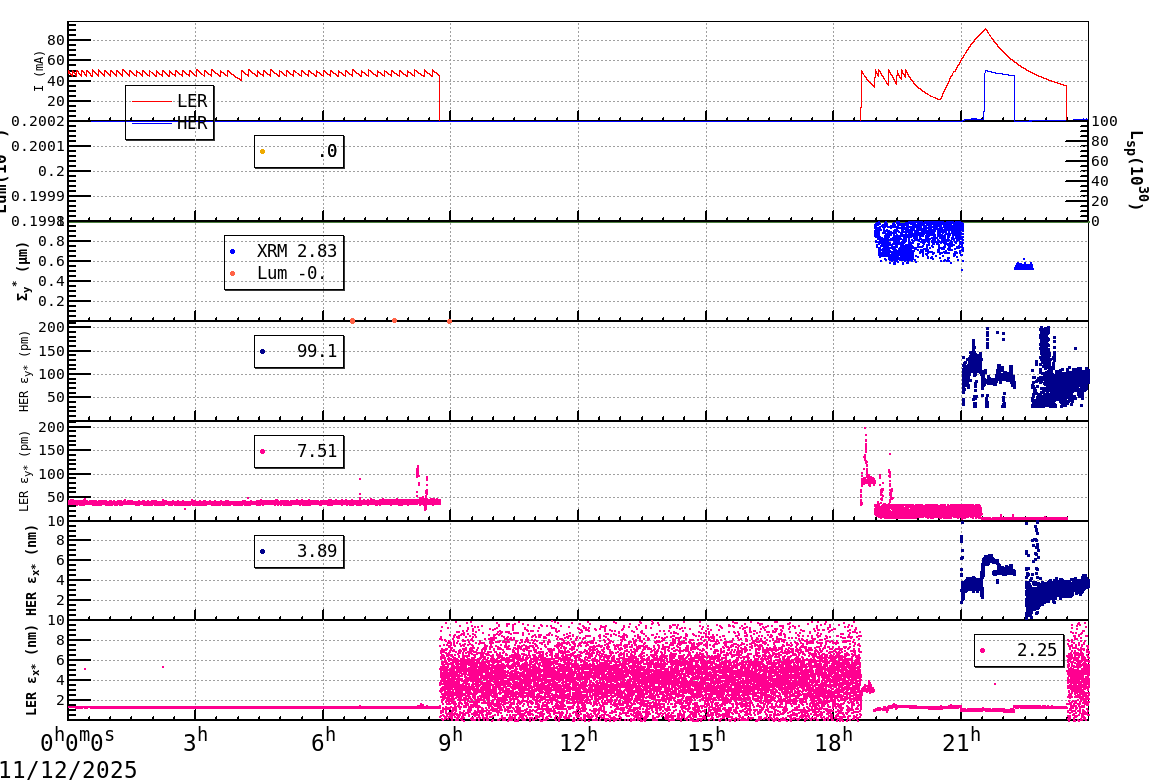This screenshot has width=1160, height=782.
Task: Click the 'I (mA)' y-axis label
Action: (38, 71)
